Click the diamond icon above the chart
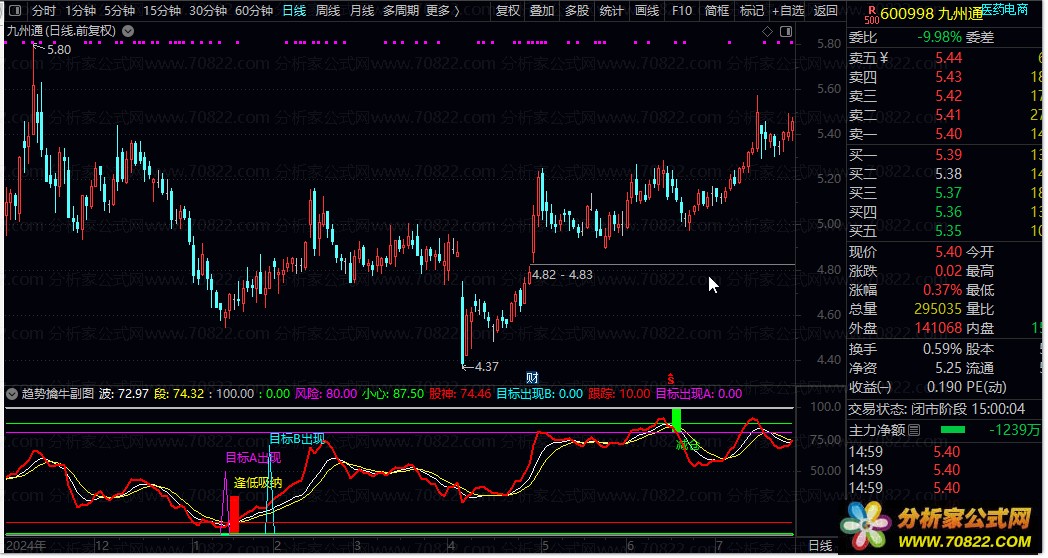Viewport: 1048px width, 558px height. (767, 31)
